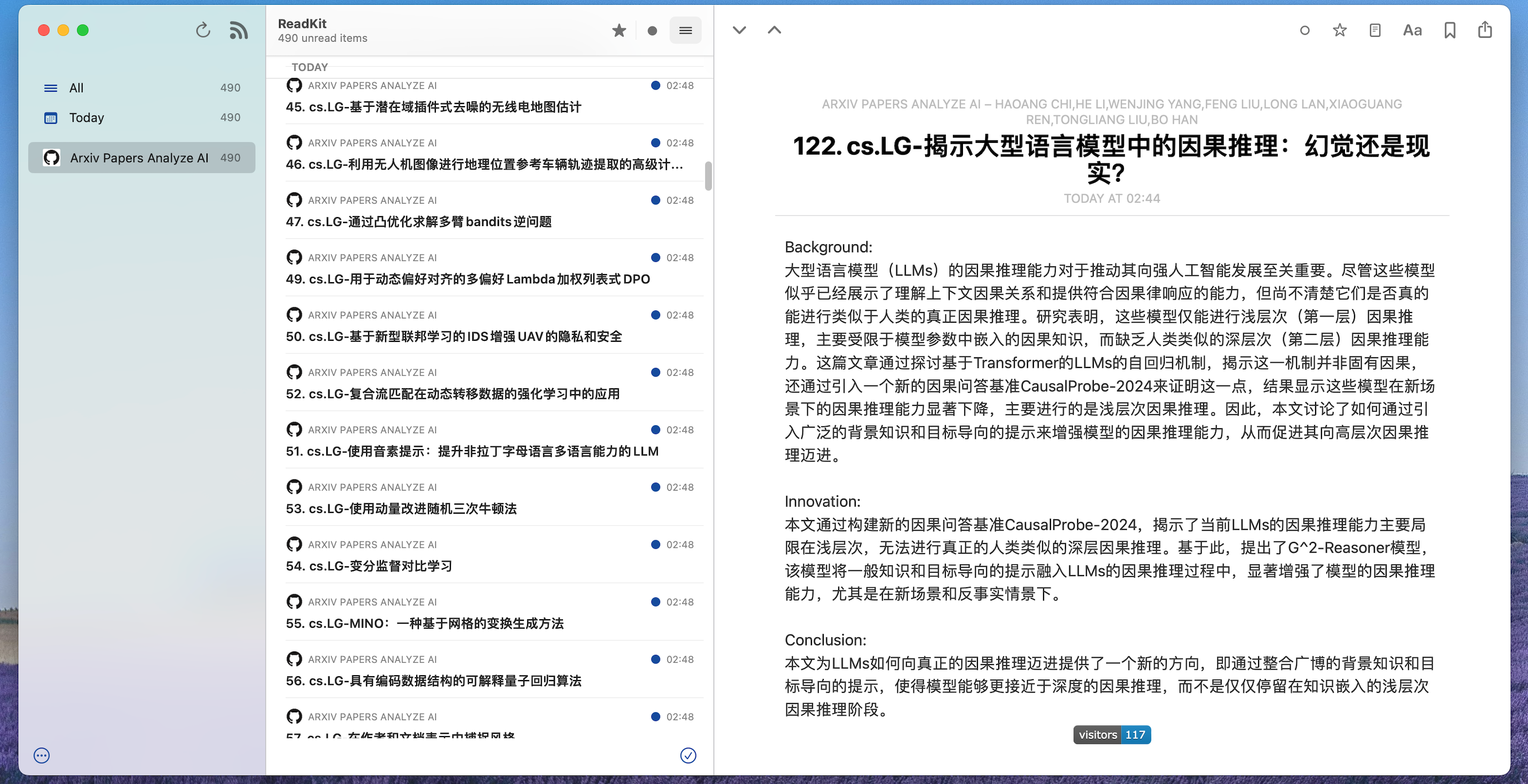
Task: Click the GitHub icon on article 53 row
Action: (x=294, y=487)
